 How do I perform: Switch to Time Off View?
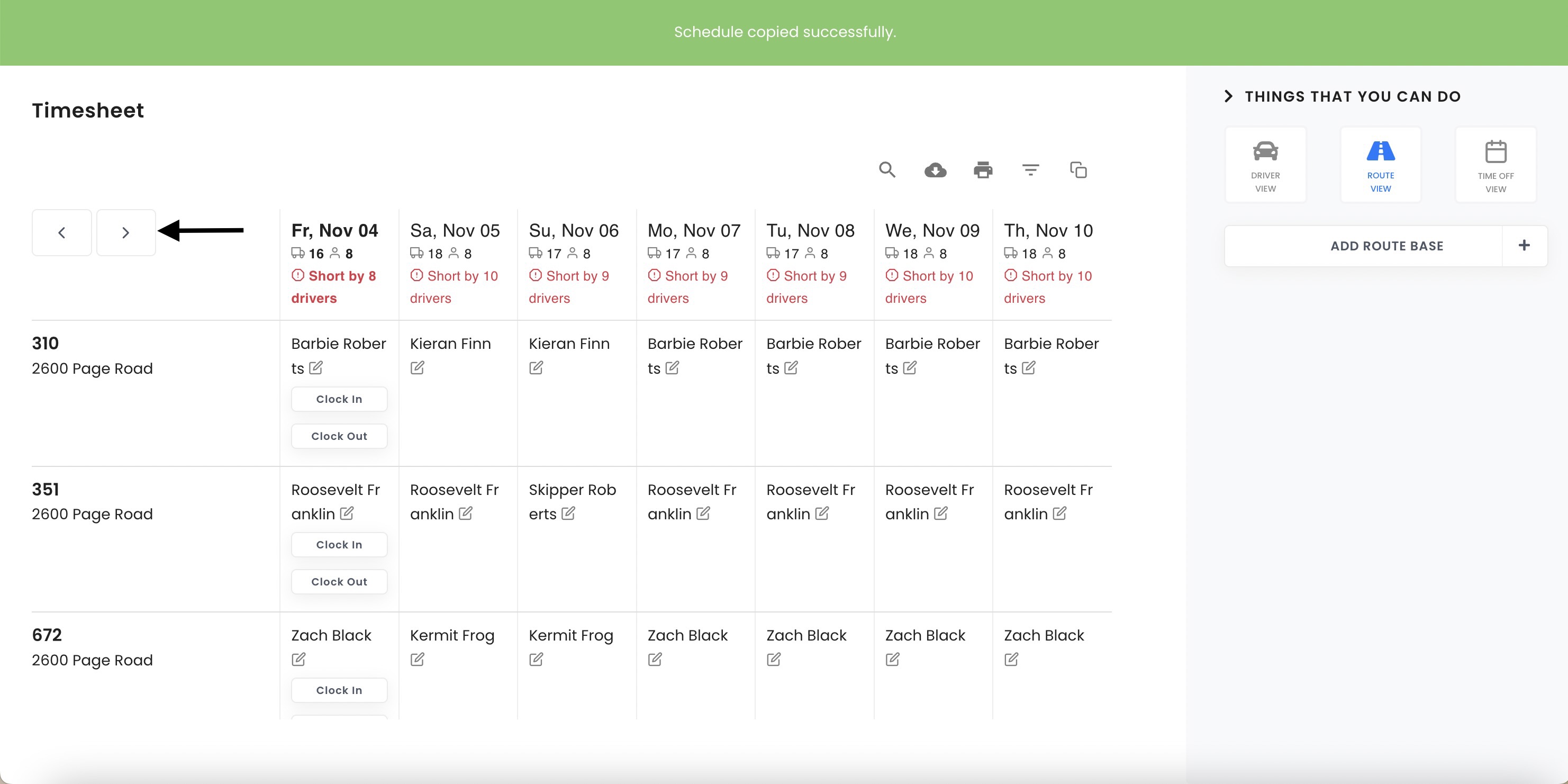click(1495, 164)
